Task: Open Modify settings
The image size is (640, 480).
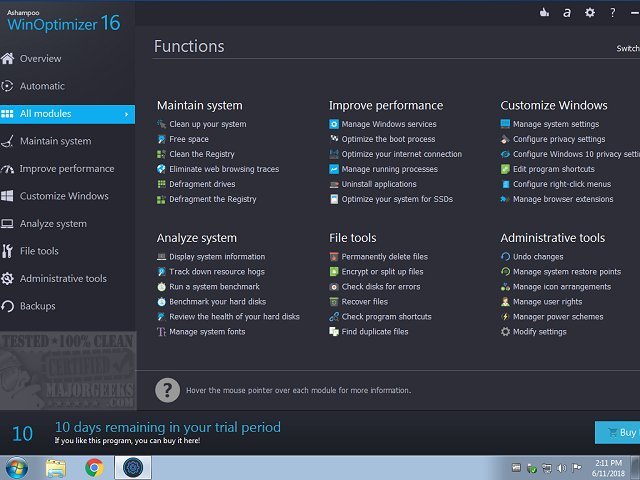Action: [x=540, y=332]
